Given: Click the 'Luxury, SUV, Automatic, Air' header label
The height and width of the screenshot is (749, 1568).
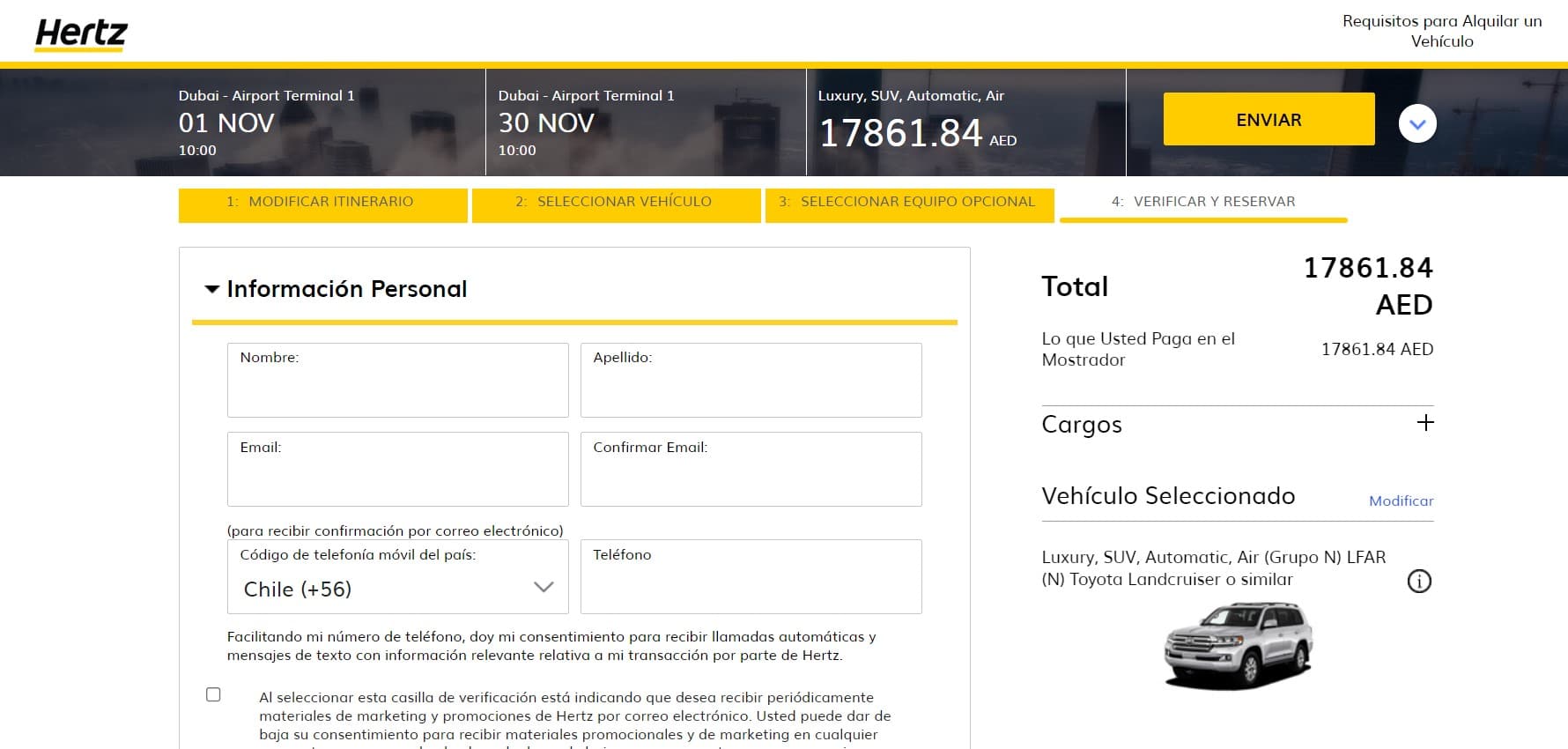Looking at the screenshot, I should pyautogui.click(x=911, y=96).
